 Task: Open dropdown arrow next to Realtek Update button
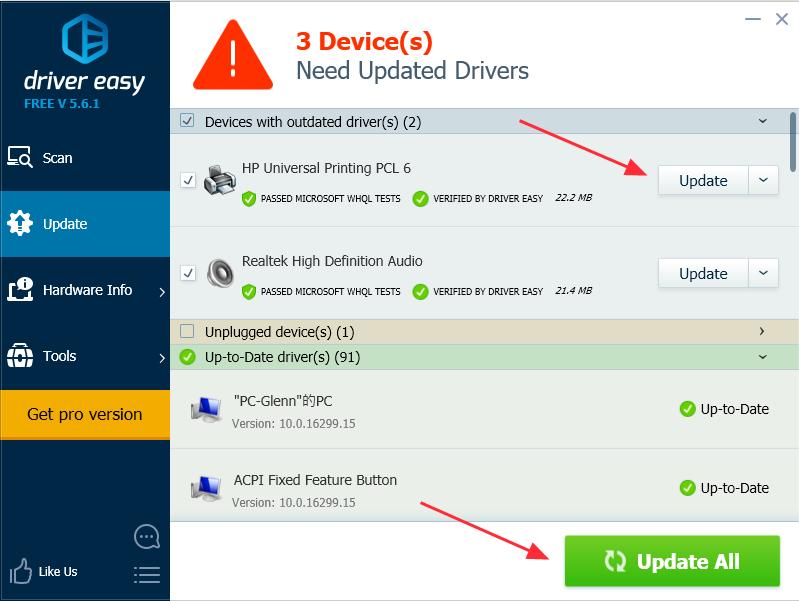pos(763,273)
